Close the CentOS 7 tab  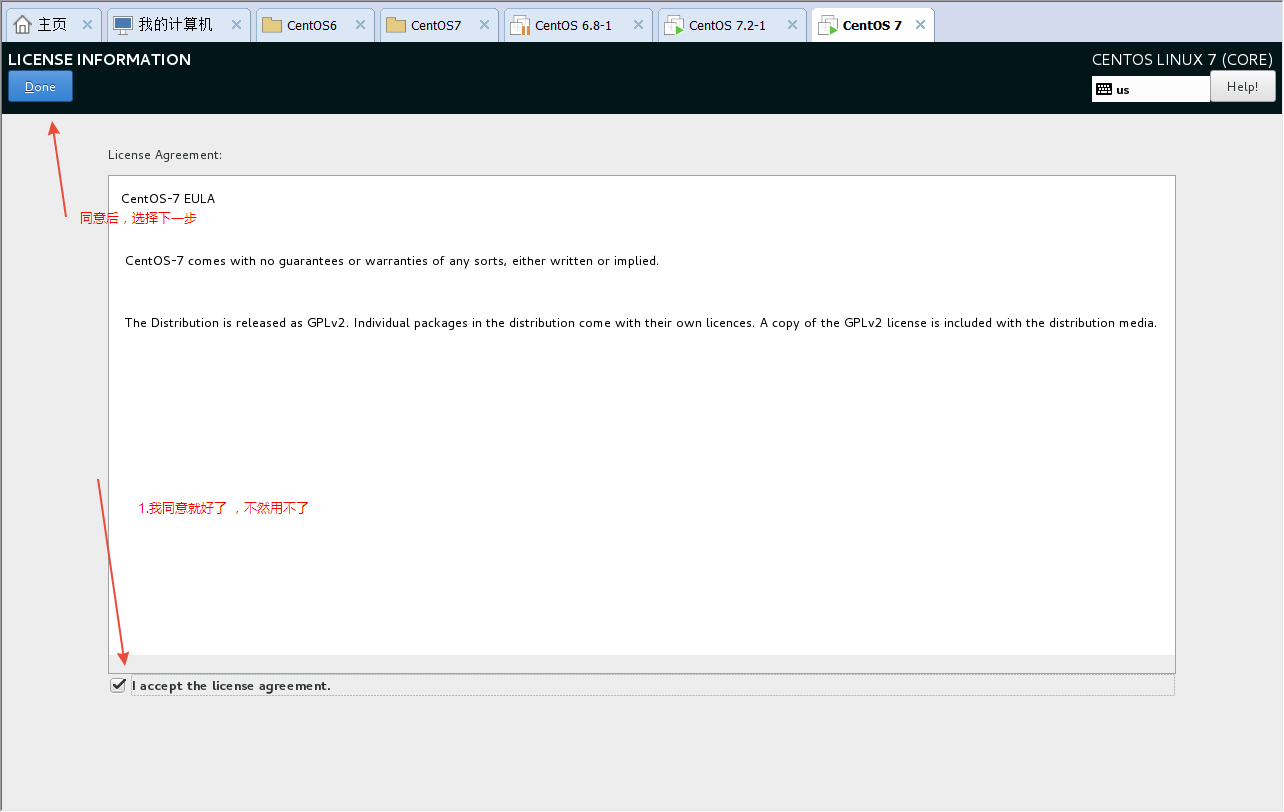[920, 25]
